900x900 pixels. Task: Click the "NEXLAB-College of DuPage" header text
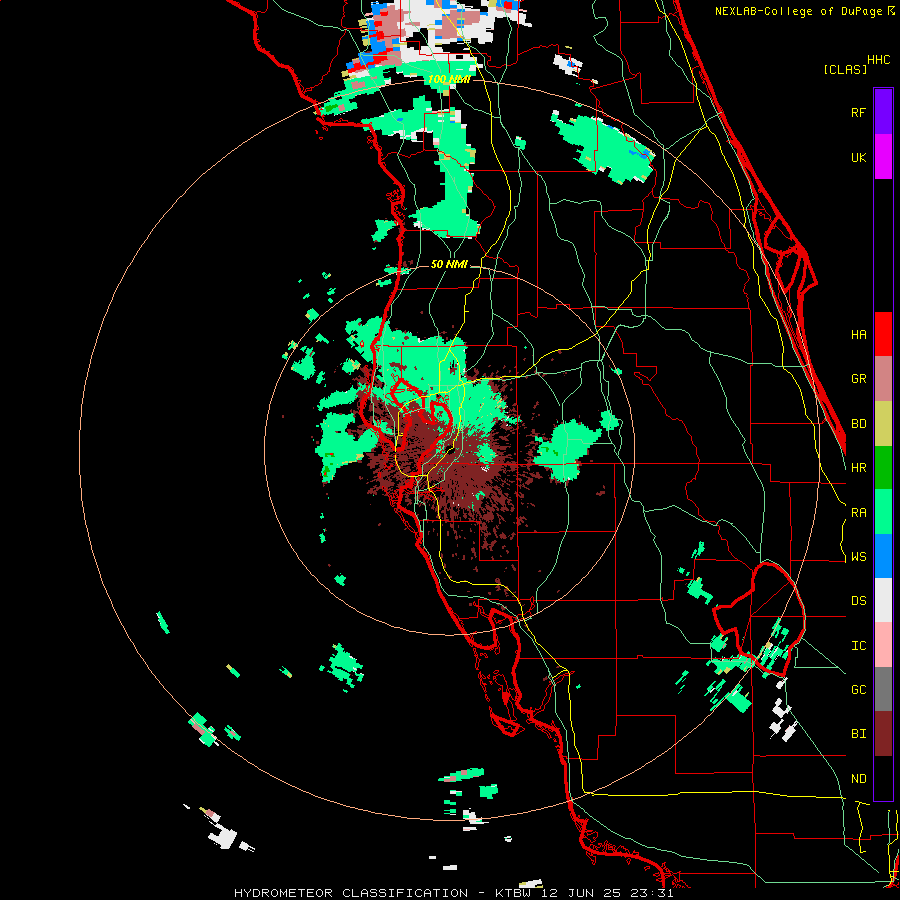point(798,11)
